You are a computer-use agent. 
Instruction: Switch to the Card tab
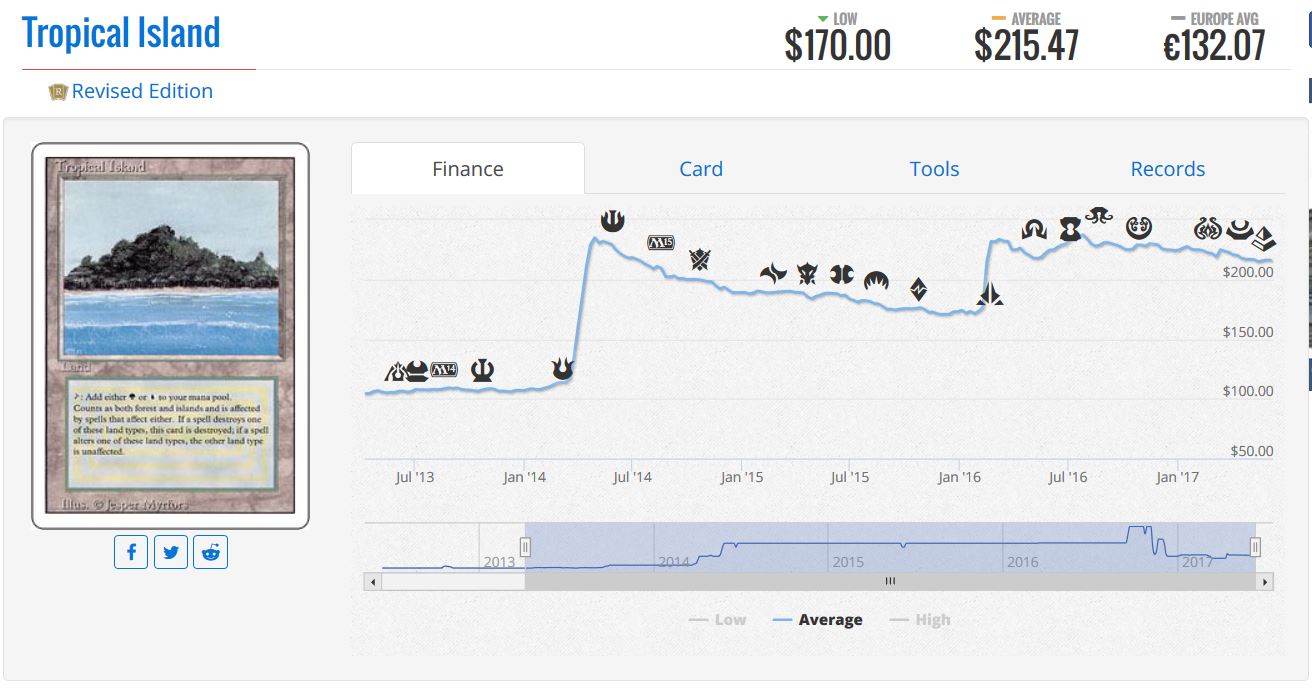pos(700,169)
